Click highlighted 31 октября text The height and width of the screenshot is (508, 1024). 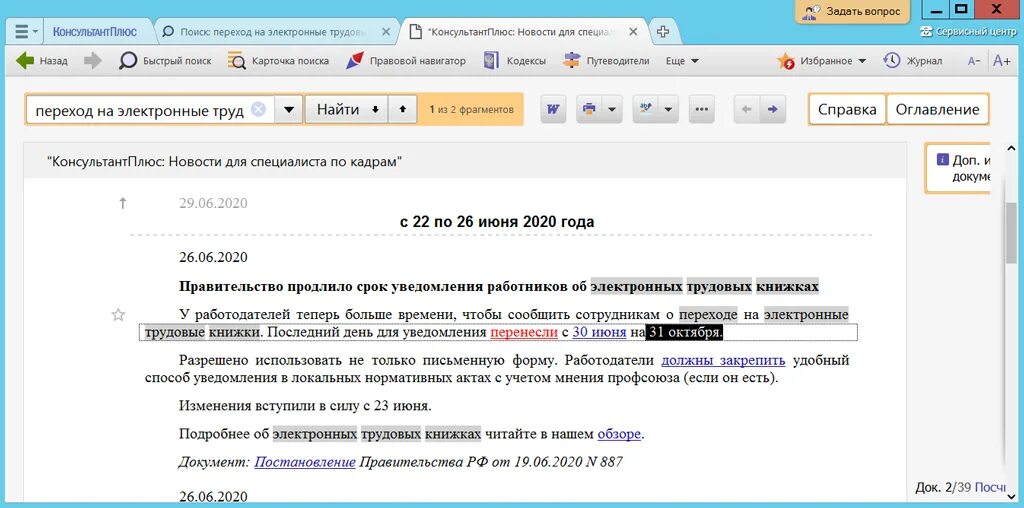tap(685, 332)
